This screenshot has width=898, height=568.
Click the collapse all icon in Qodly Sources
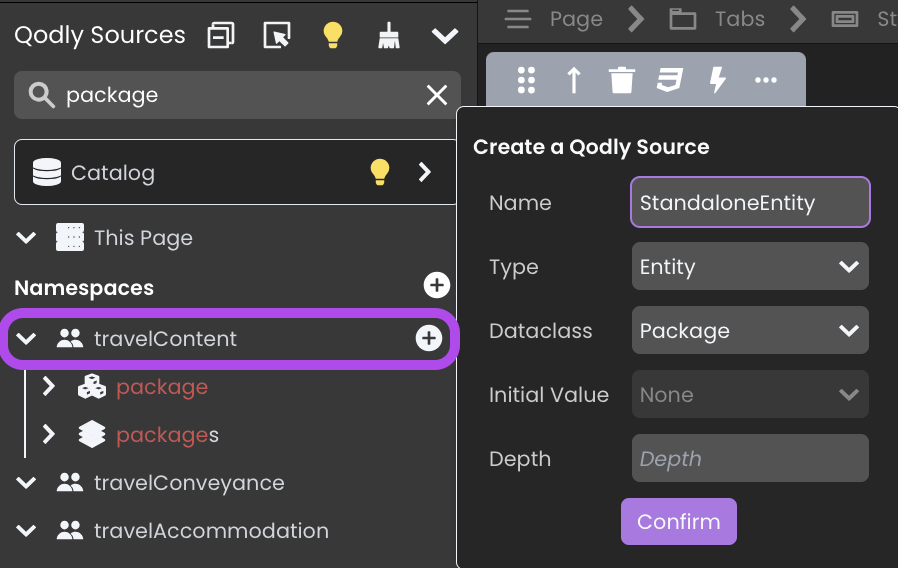221,35
